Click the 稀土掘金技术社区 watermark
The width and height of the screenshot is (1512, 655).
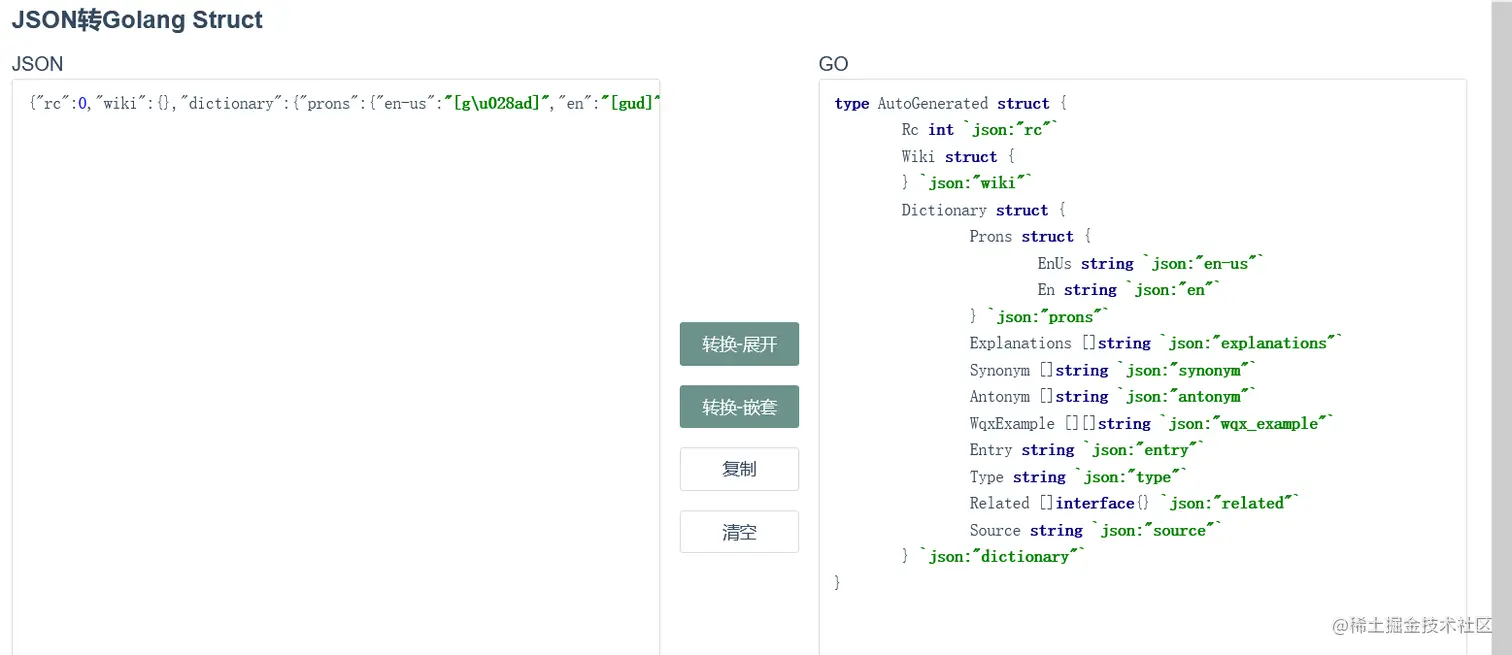[x=1411, y=625]
